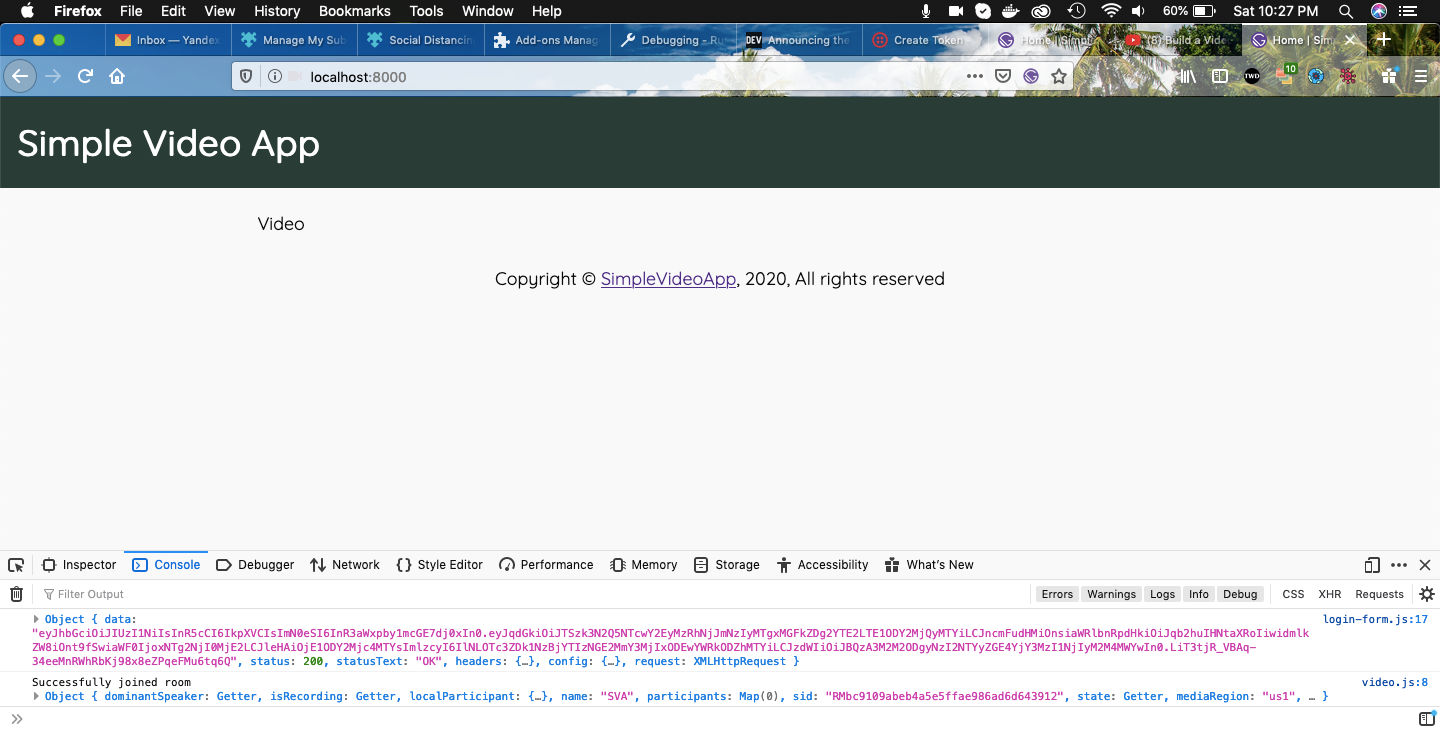Screen dimensions: 1440x749
Task: Open Docker menu bar icon
Action: 1011,11
